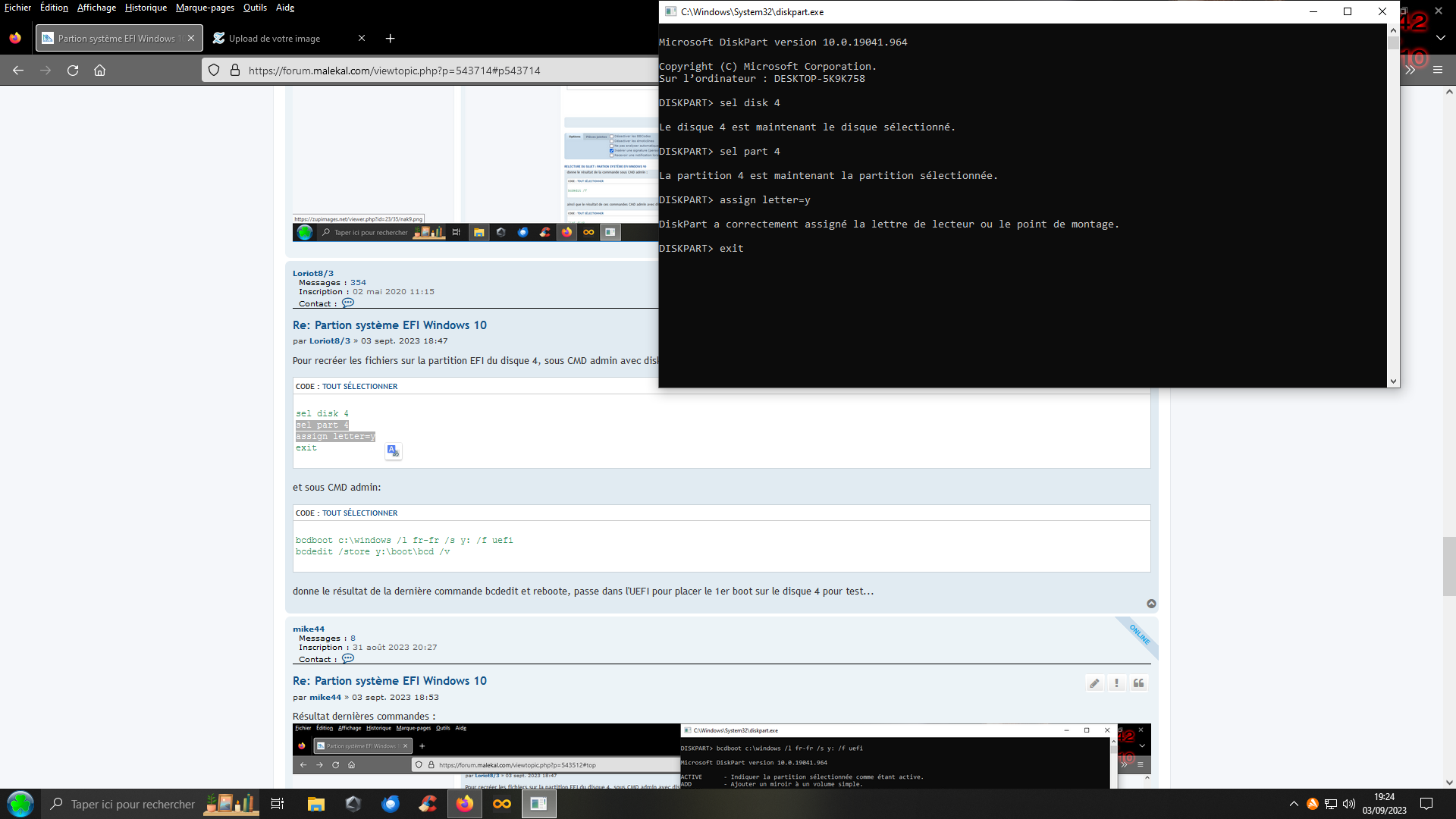Click the quote post icon on mike44's reply
The image size is (1456, 819).
pos(1138,683)
